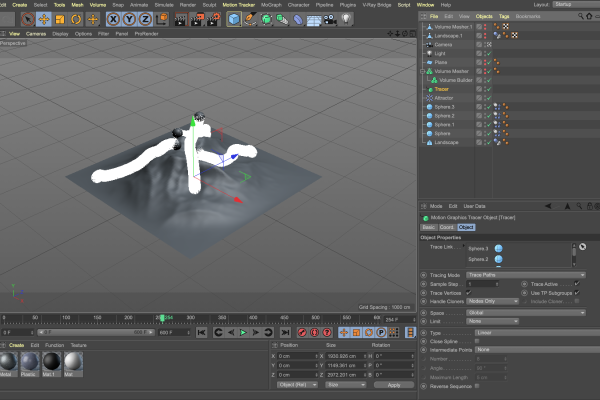Open the Array modeling objects icon

coord(282,19)
